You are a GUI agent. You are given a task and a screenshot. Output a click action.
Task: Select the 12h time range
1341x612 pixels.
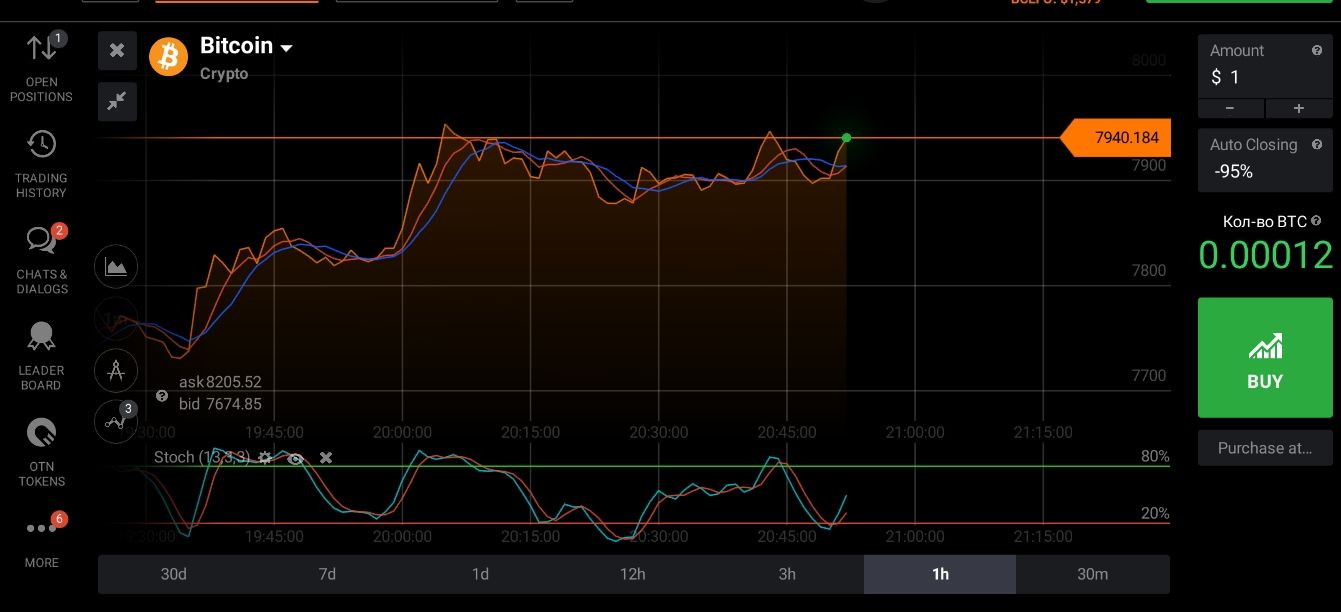(x=633, y=574)
